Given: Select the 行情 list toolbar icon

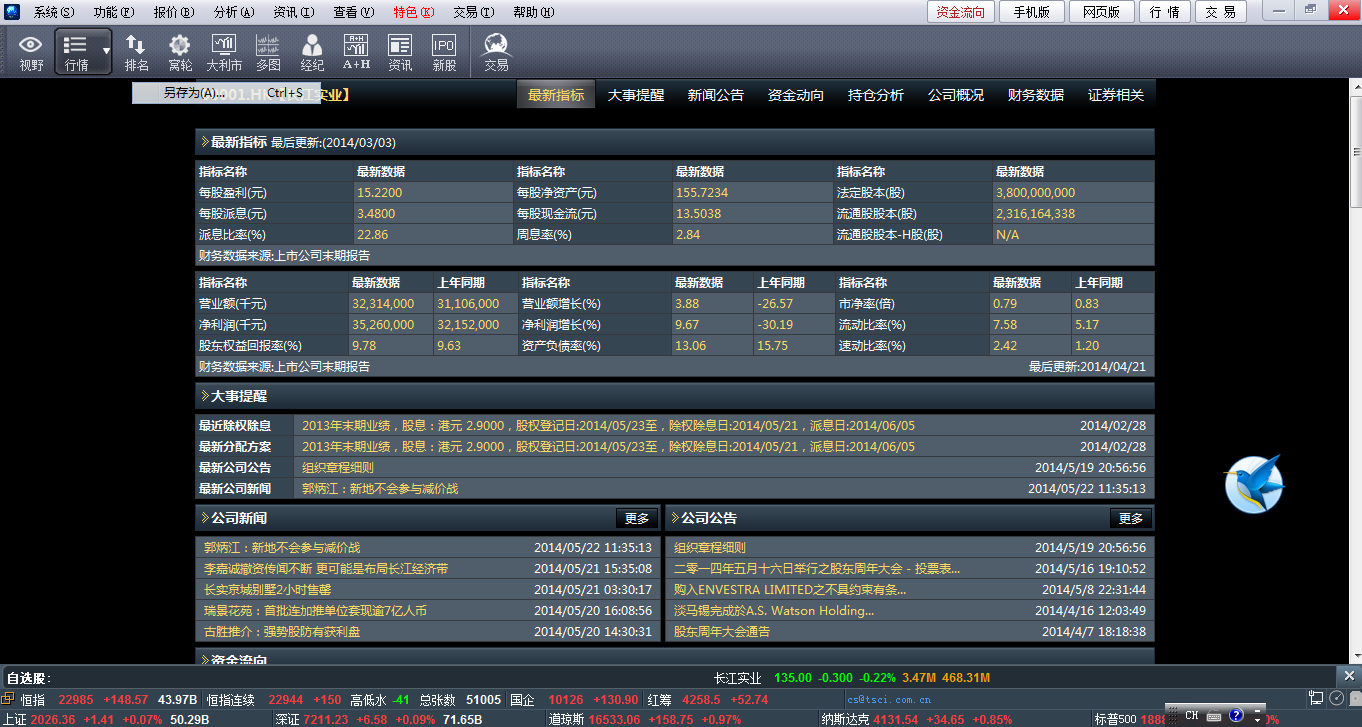Looking at the screenshot, I should click(x=76, y=52).
